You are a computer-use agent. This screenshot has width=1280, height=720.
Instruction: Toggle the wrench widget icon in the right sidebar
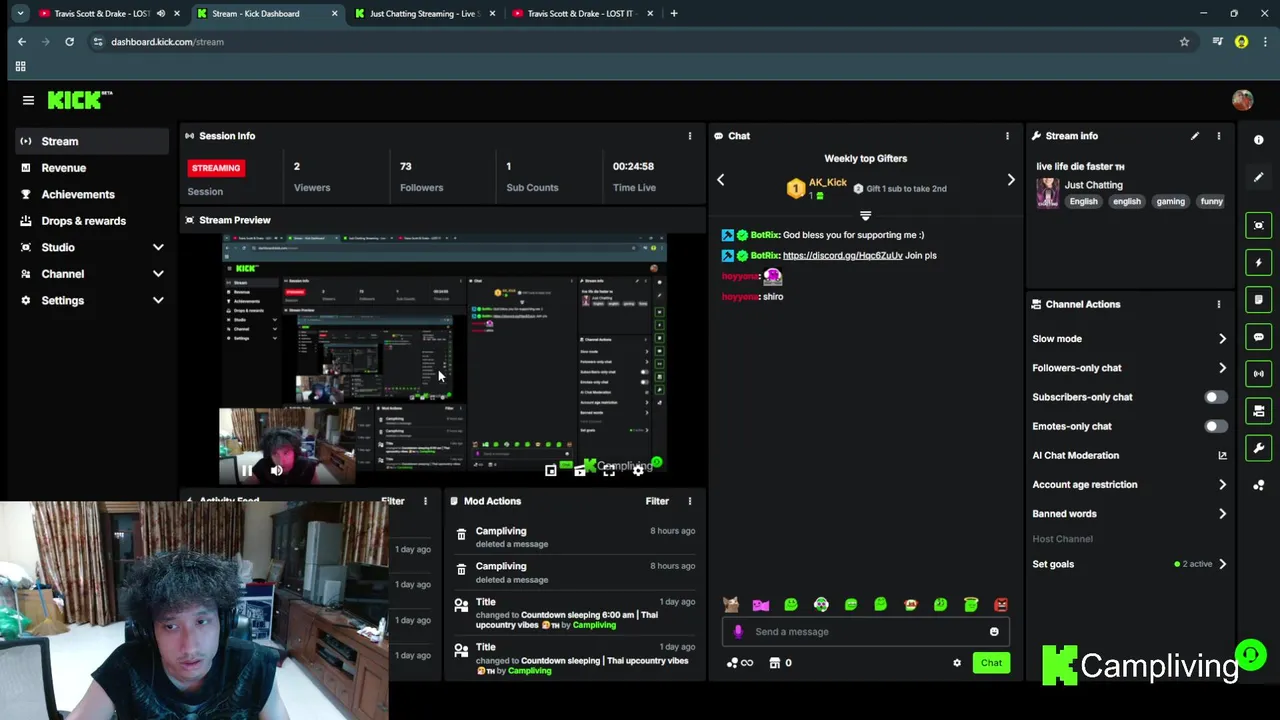point(1259,448)
